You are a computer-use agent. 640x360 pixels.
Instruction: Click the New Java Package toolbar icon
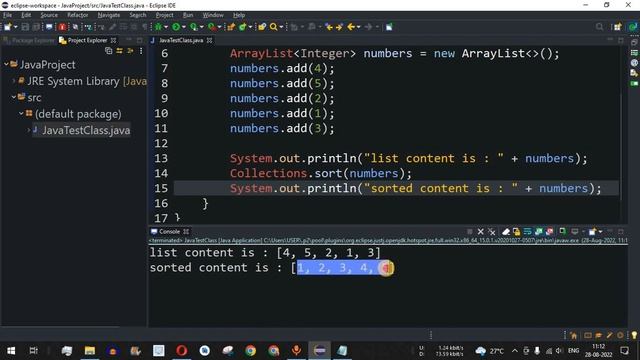231,27
